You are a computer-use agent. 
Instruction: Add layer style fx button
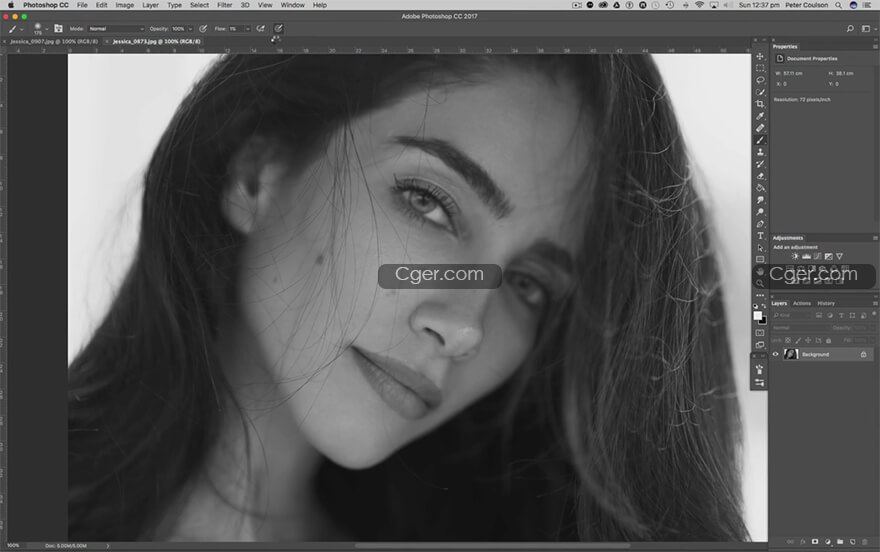click(x=803, y=542)
